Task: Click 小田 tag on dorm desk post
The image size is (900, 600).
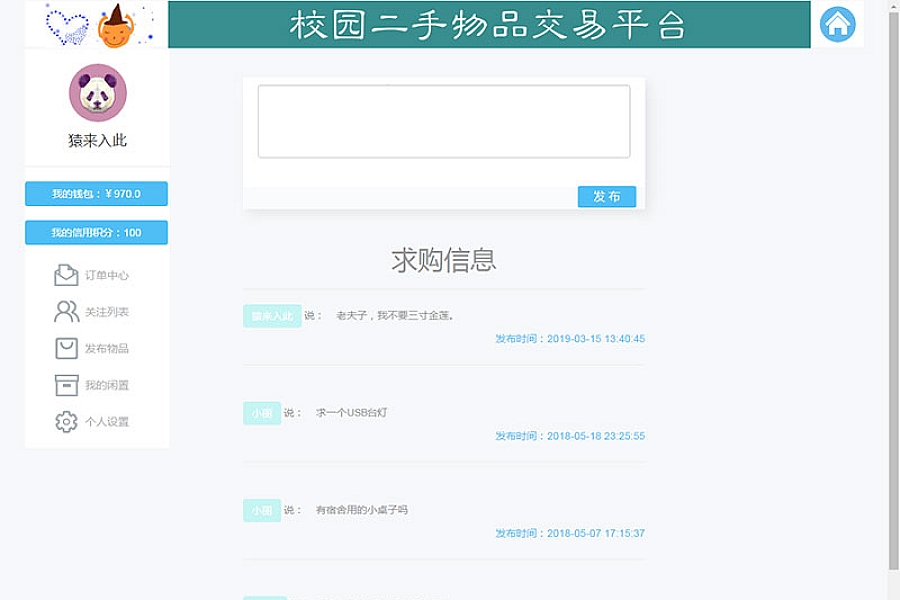Action: coord(262,510)
